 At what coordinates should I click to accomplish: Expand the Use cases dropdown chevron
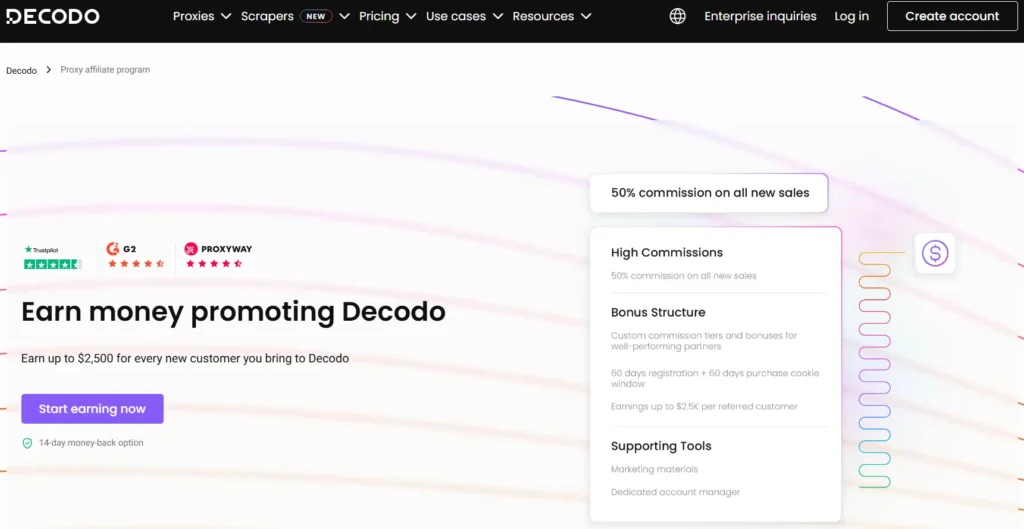pyautogui.click(x=498, y=16)
